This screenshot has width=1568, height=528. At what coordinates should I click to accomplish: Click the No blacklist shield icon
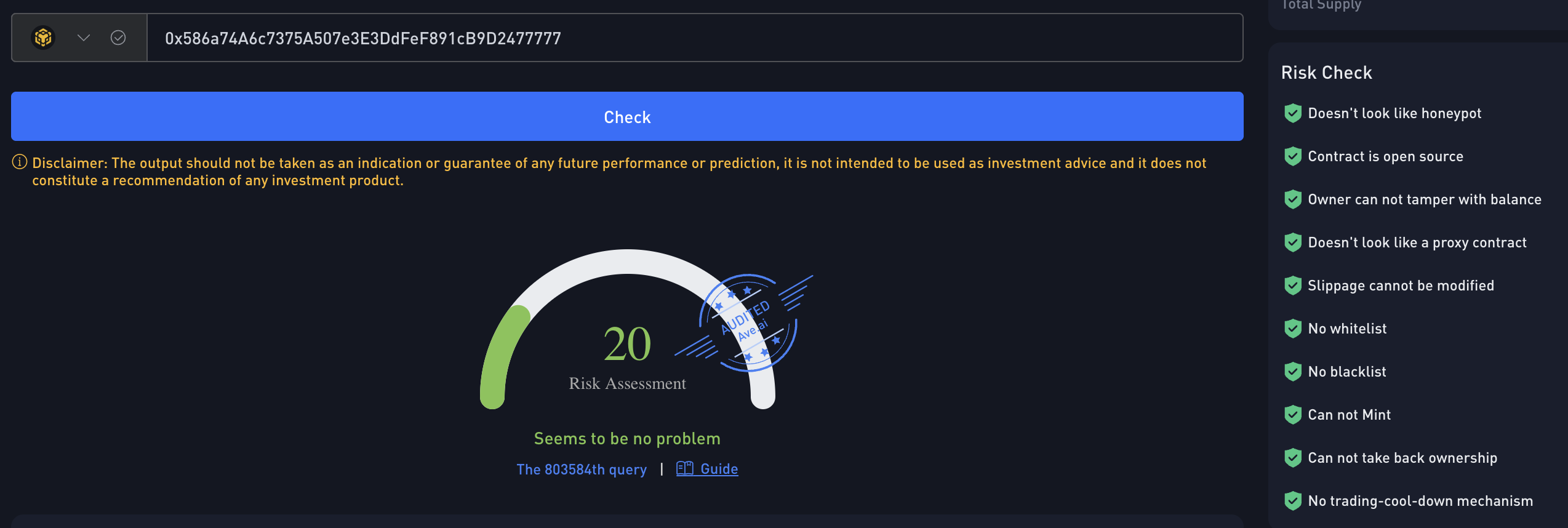tap(1293, 372)
